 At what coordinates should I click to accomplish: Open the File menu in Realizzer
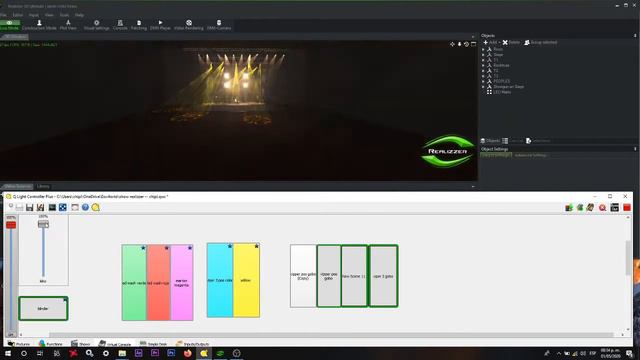point(3,15)
